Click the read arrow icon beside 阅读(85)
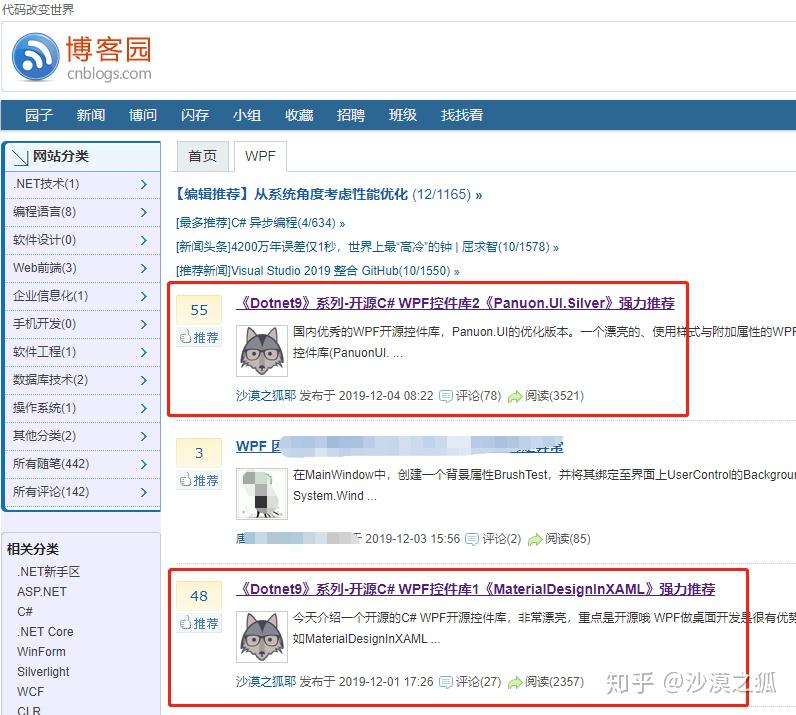 pos(535,539)
